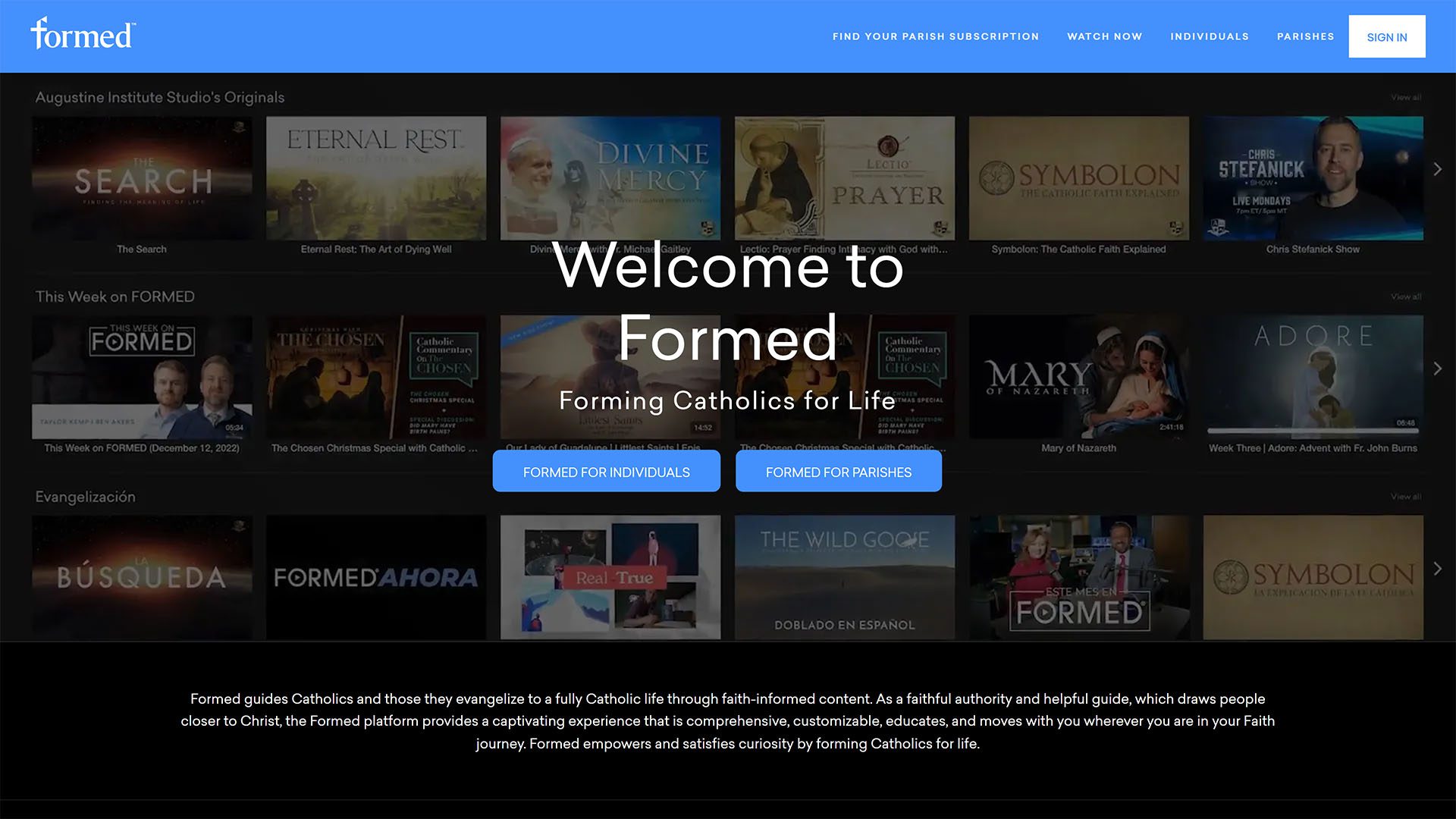The image size is (1456, 819).
Task: Click 'Augustine Institute Studio's Originals' heading
Action: click(x=160, y=97)
